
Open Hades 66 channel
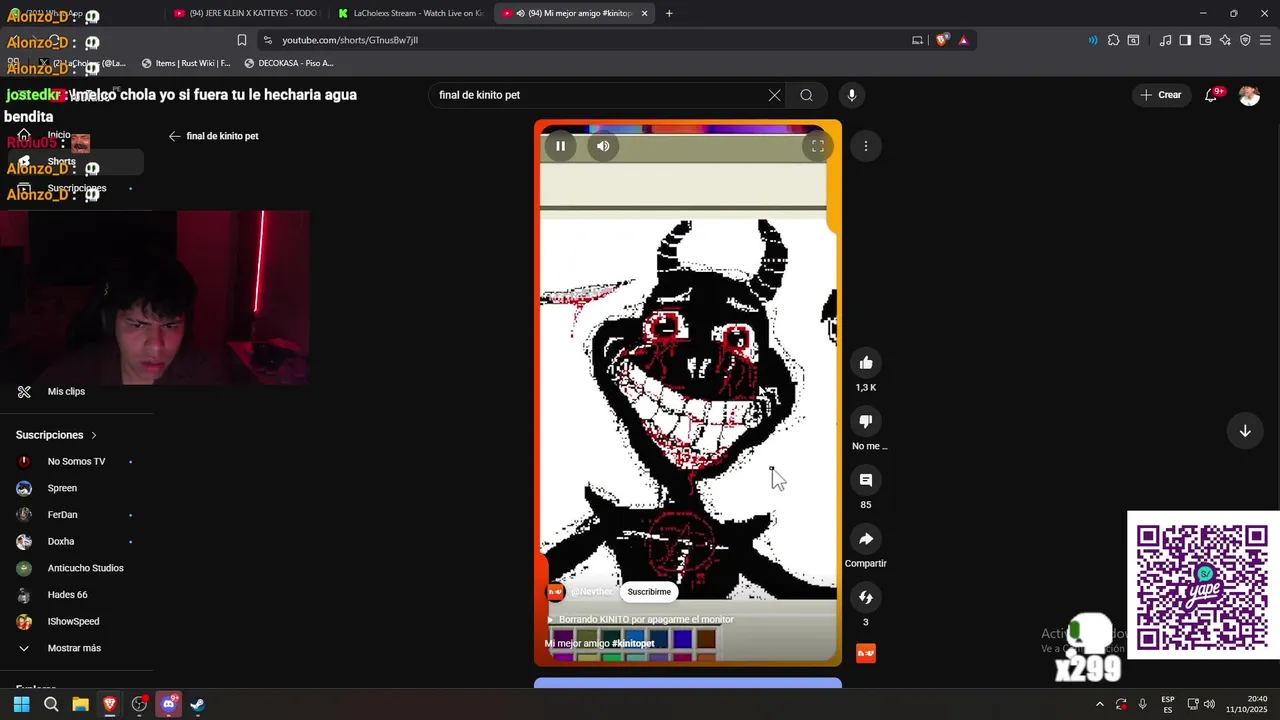click(x=67, y=595)
